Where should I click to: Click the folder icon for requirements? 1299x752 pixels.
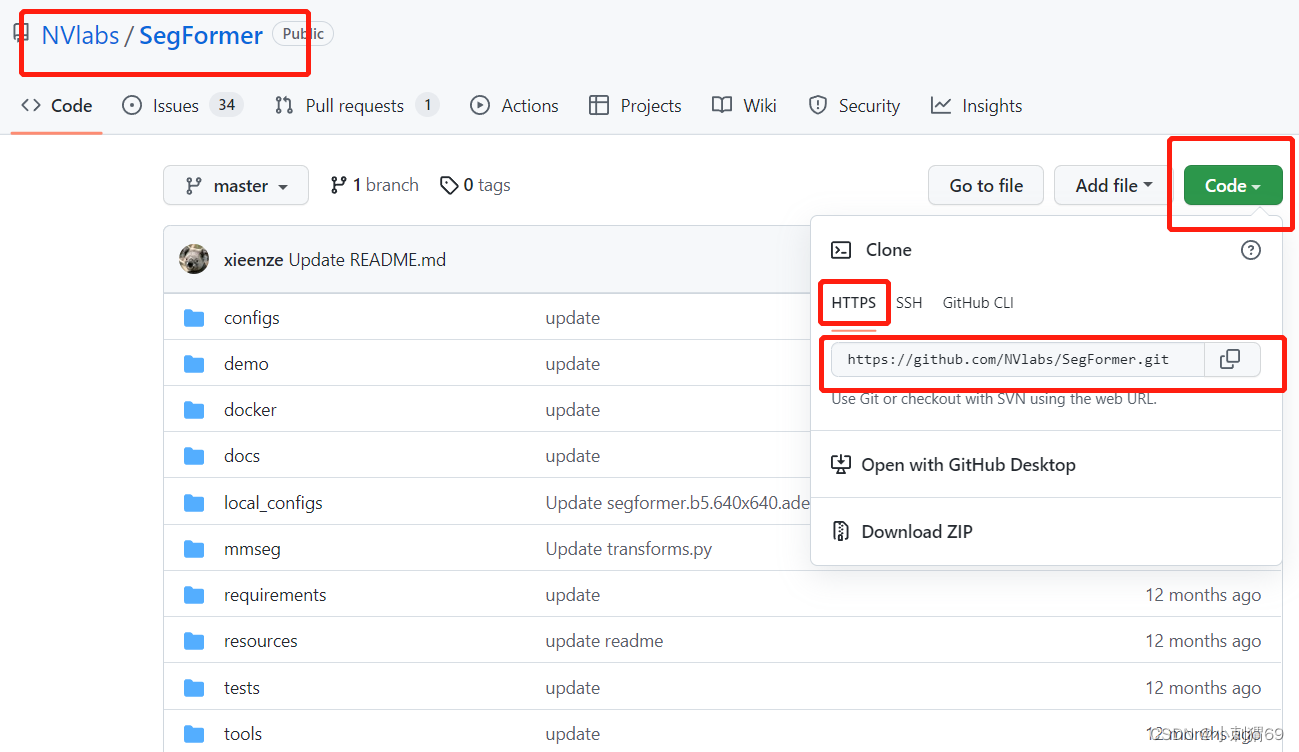[x=194, y=595]
